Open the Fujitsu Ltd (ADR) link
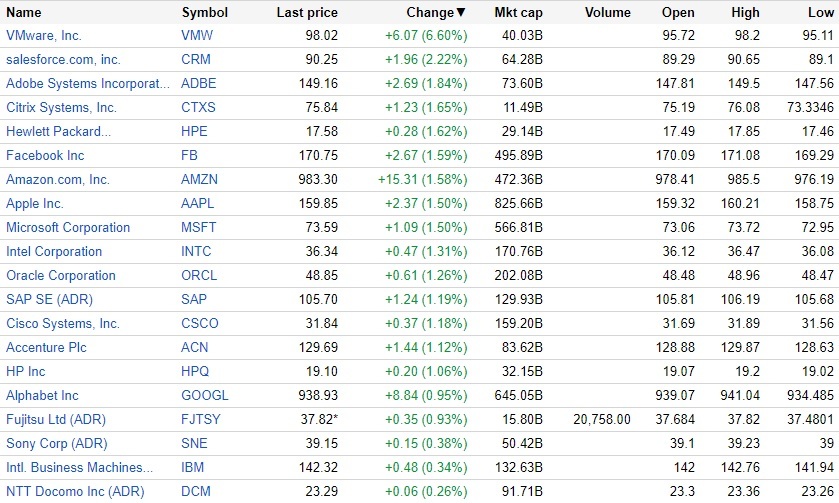 click(x=56, y=419)
